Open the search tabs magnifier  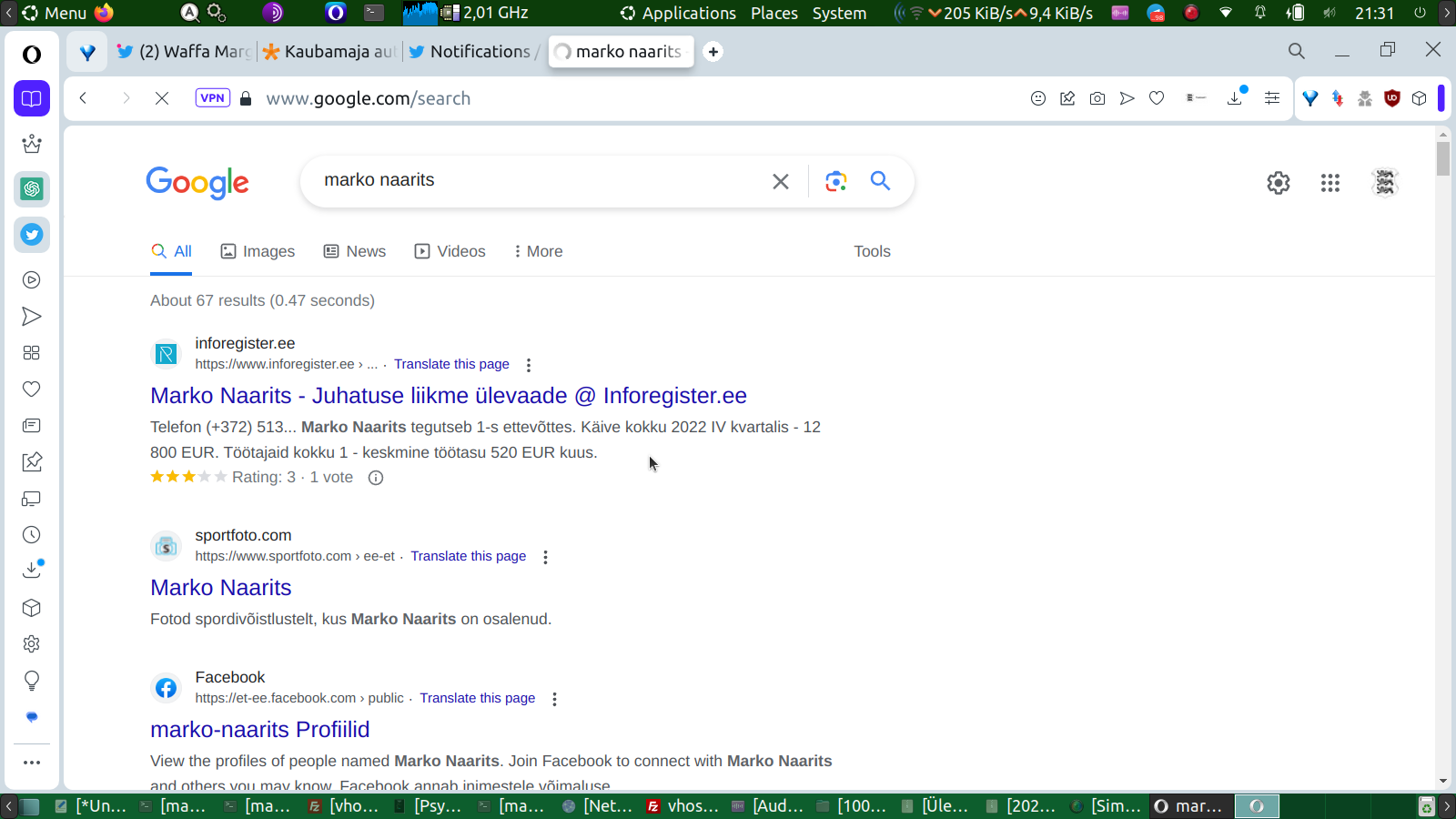[1297, 51]
